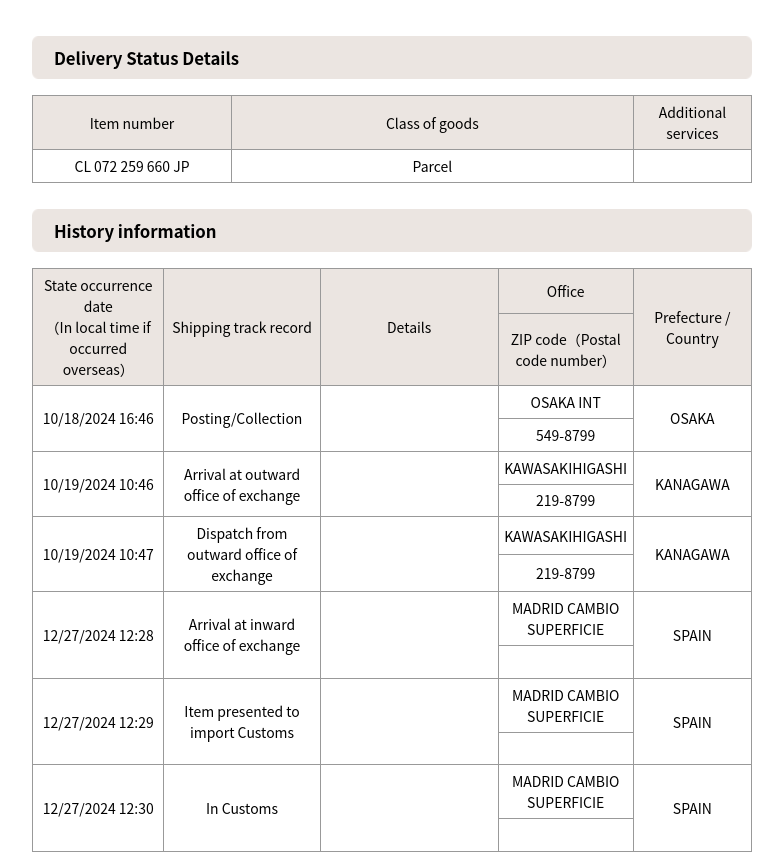Click Item presented to import Customs
Screen dimensions: 768x858
(x=242, y=722)
